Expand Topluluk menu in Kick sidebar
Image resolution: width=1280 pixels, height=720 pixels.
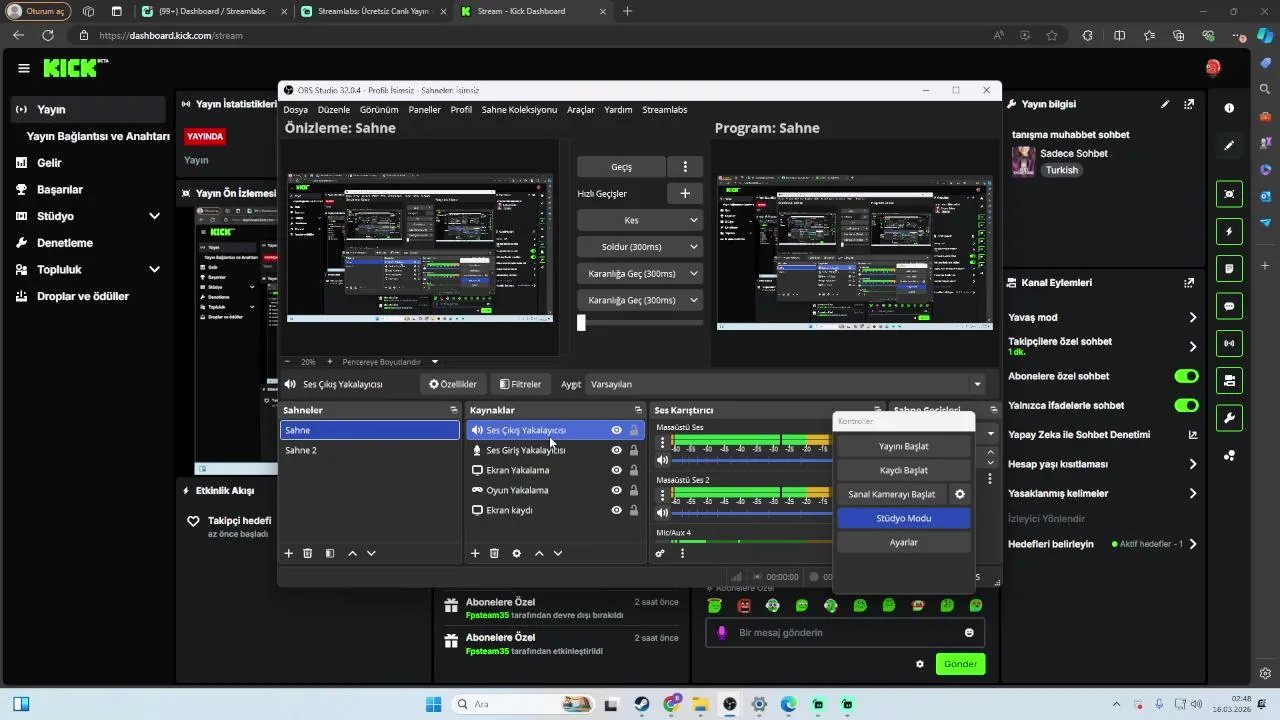click(154, 269)
